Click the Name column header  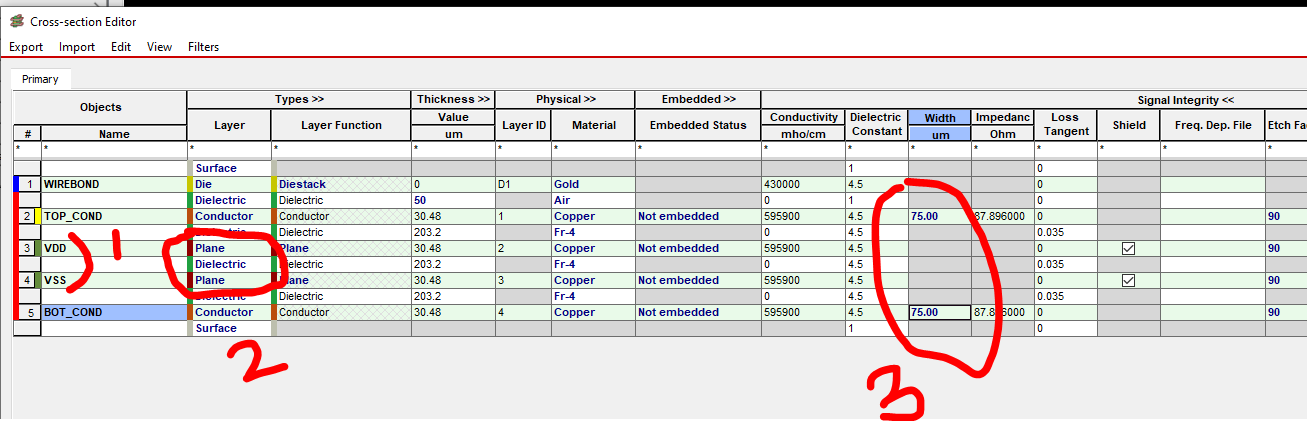tap(114, 133)
